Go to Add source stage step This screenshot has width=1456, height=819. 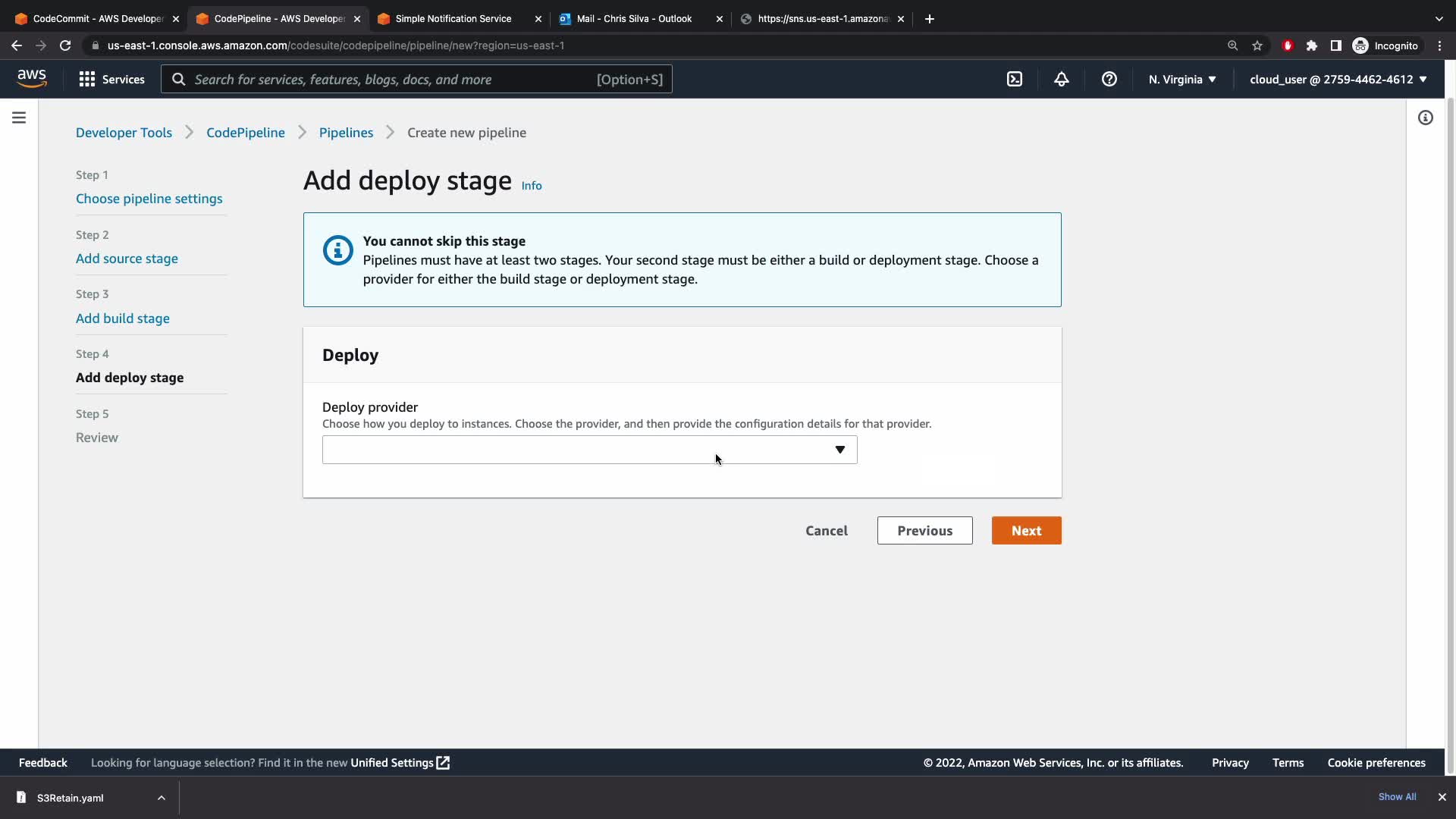(x=127, y=259)
